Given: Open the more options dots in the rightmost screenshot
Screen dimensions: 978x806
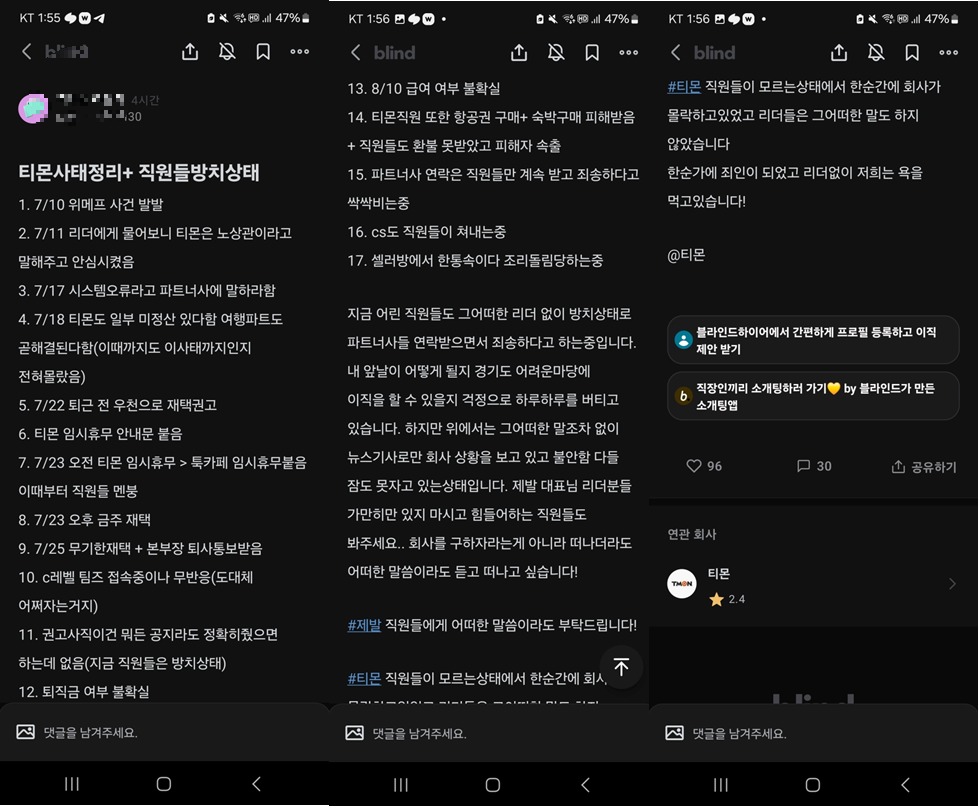Looking at the screenshot, I should [x=949, y=52].
